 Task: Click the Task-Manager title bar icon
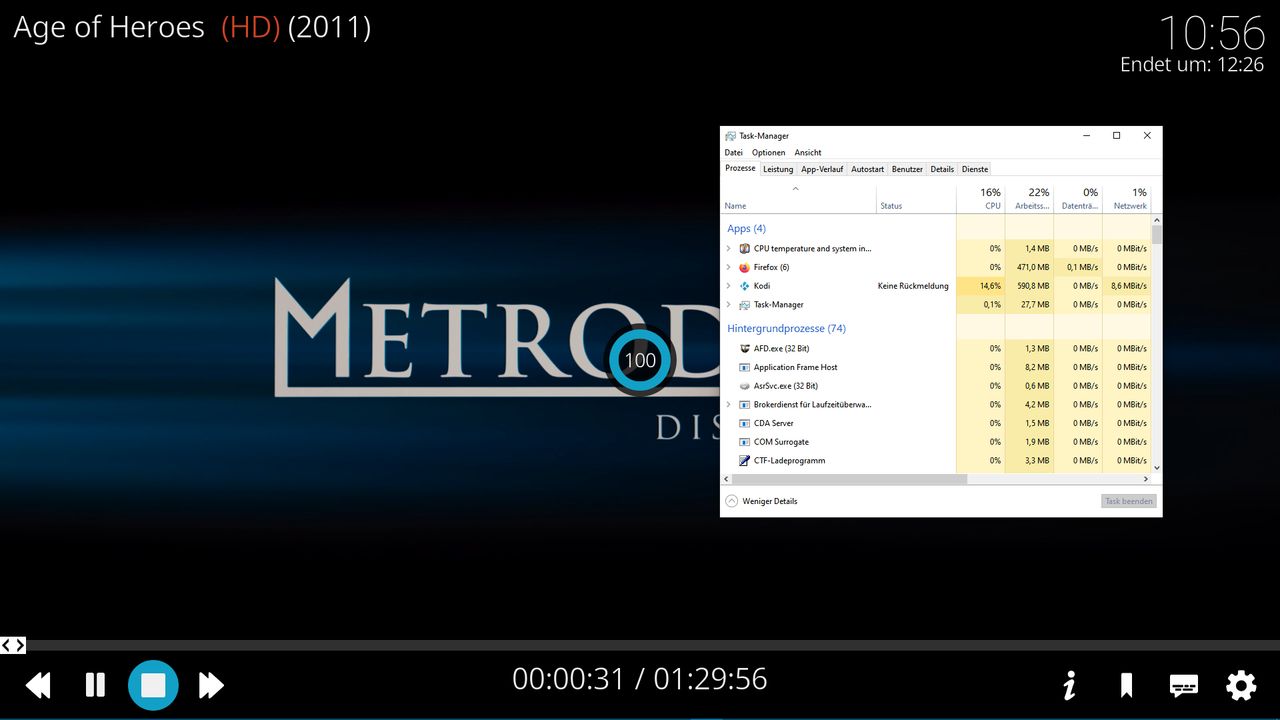click(731, 136)
